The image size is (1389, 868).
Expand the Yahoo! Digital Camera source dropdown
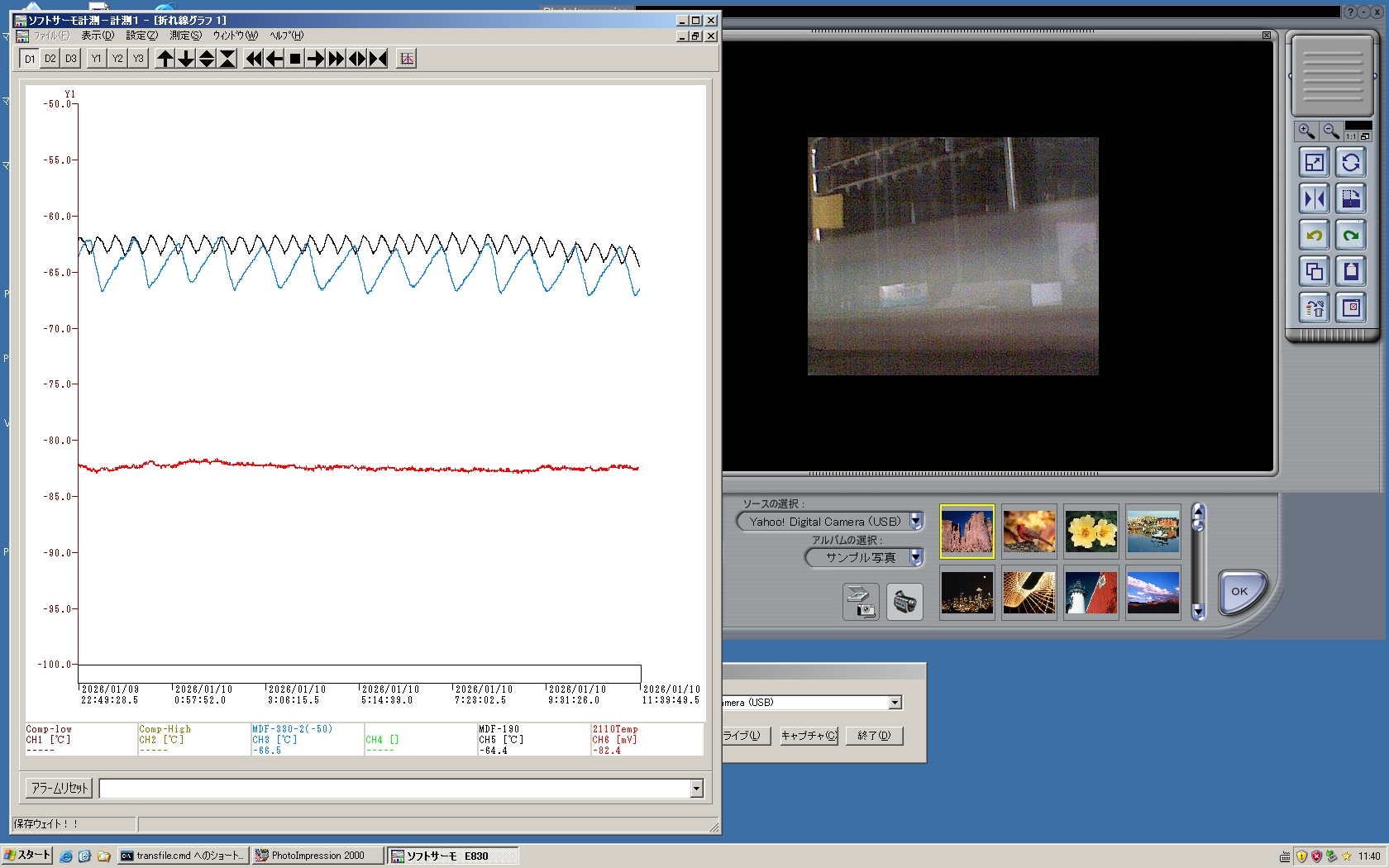(x=916, y=522)
